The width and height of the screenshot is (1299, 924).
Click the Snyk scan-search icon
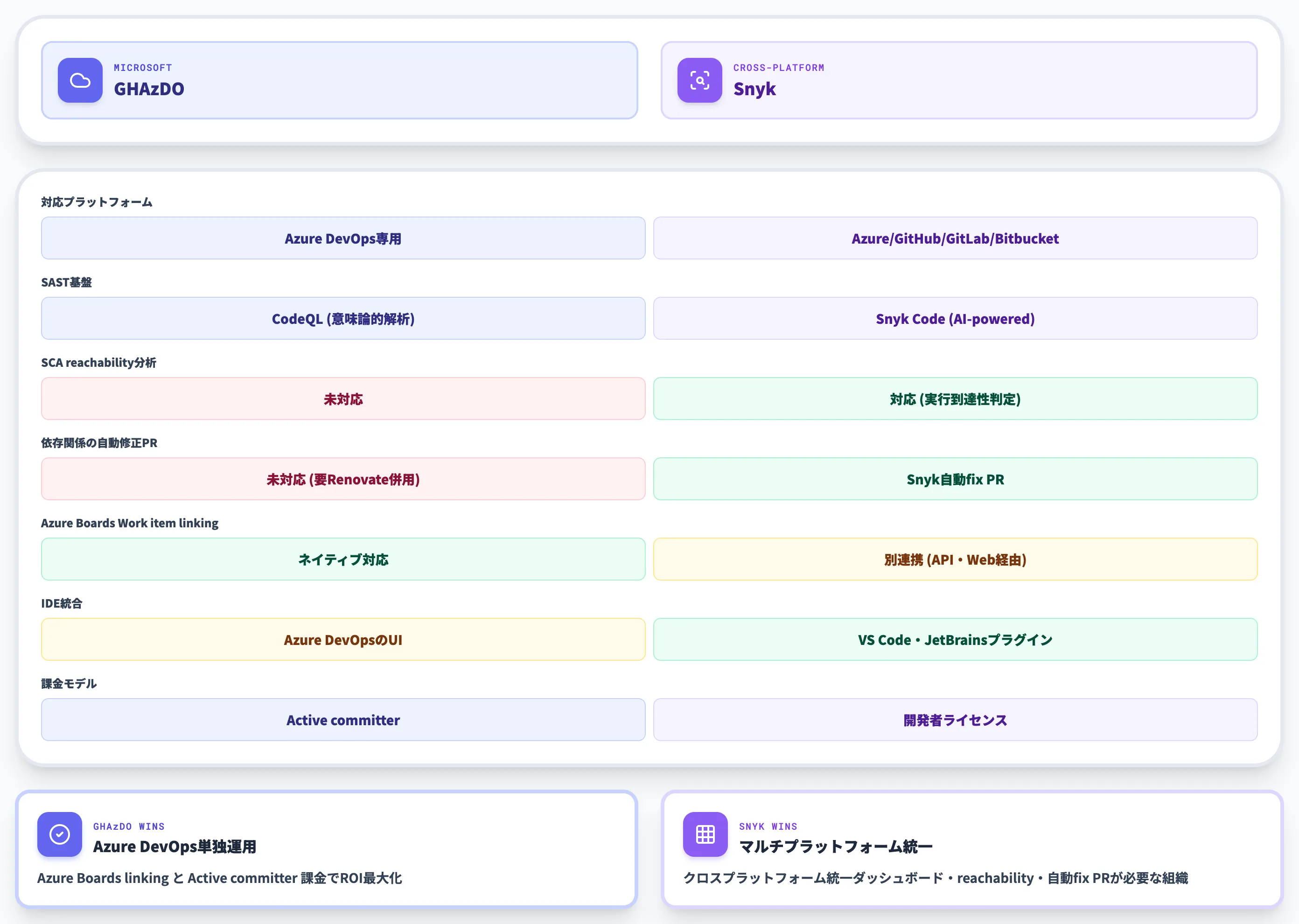coord(699,80)
